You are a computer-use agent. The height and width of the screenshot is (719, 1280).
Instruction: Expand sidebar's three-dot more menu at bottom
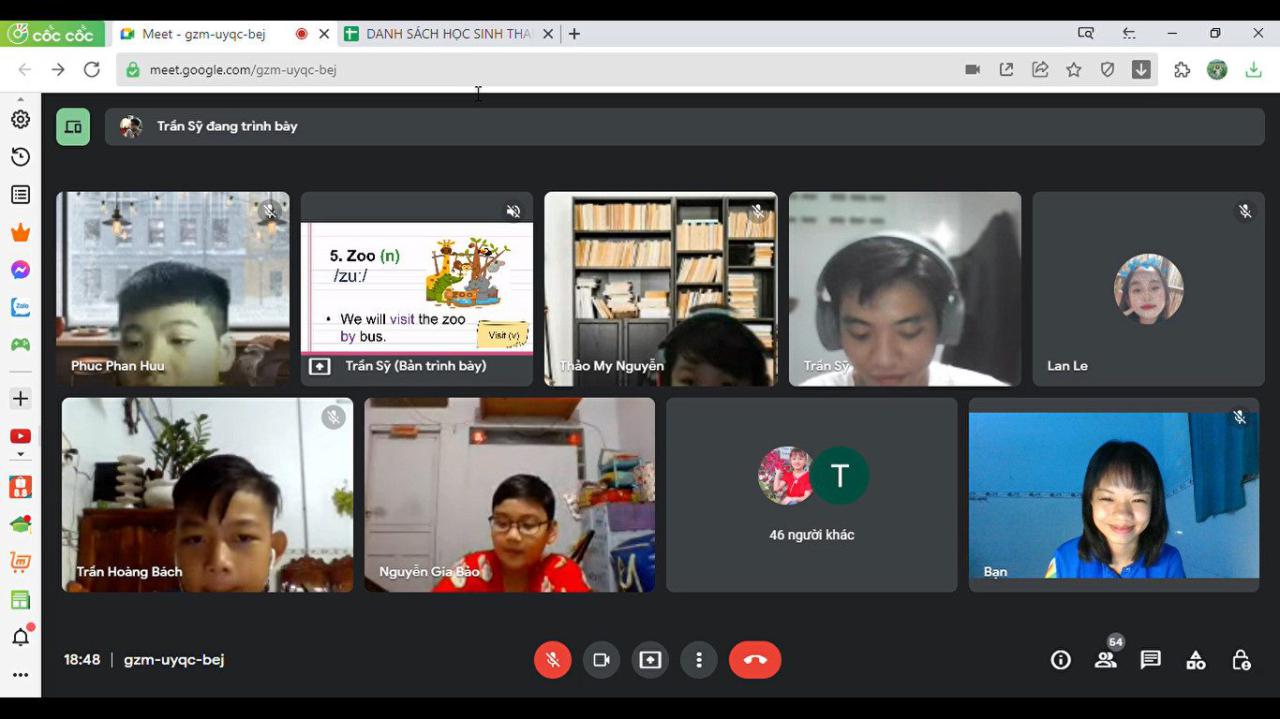(20, 675)
